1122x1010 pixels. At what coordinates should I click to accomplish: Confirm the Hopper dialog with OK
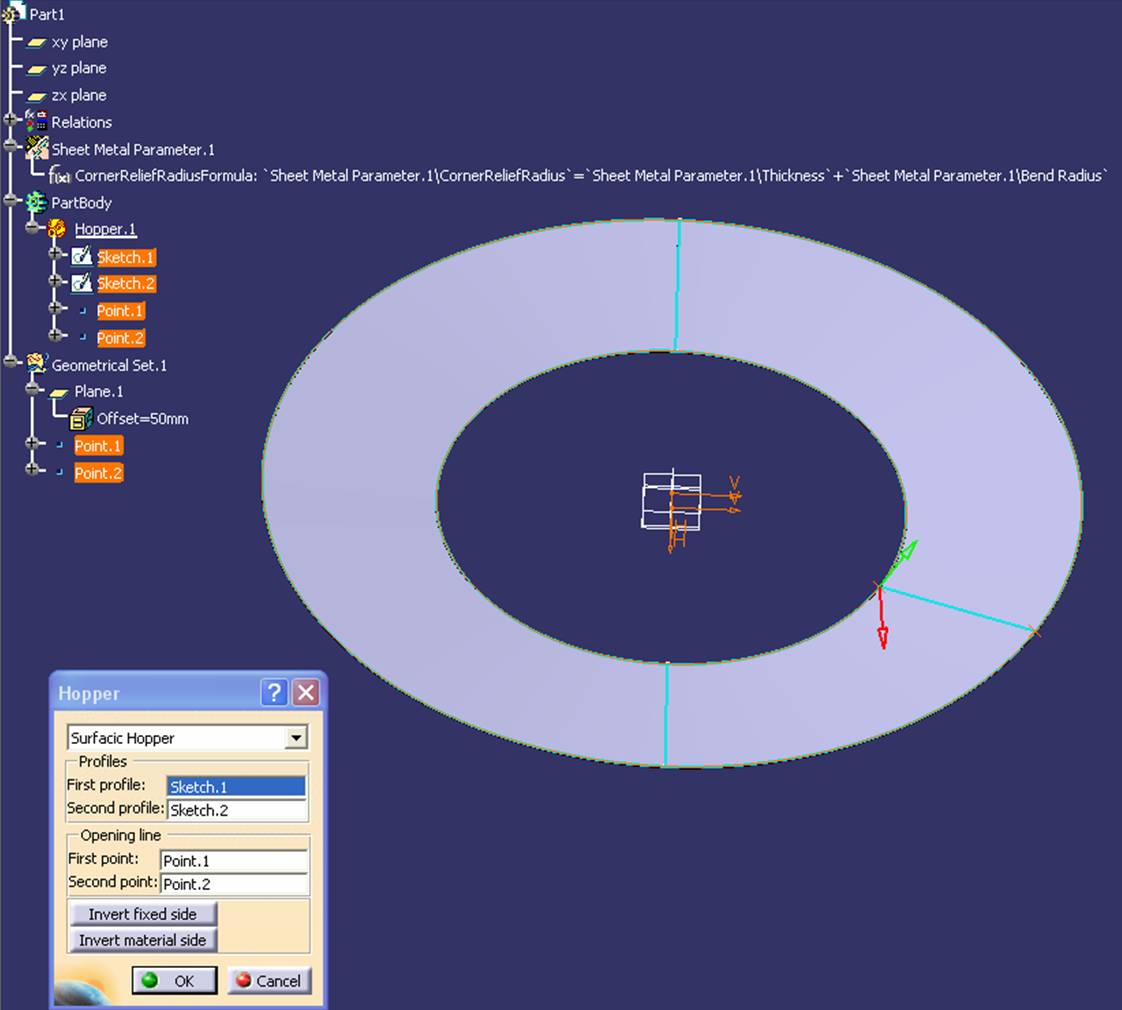tap(174, 981)
